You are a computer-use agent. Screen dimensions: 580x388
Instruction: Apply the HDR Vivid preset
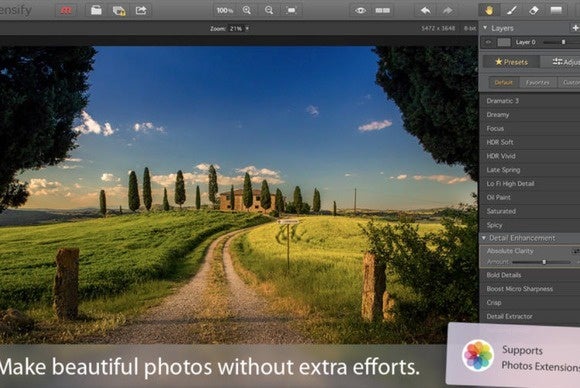530,156
